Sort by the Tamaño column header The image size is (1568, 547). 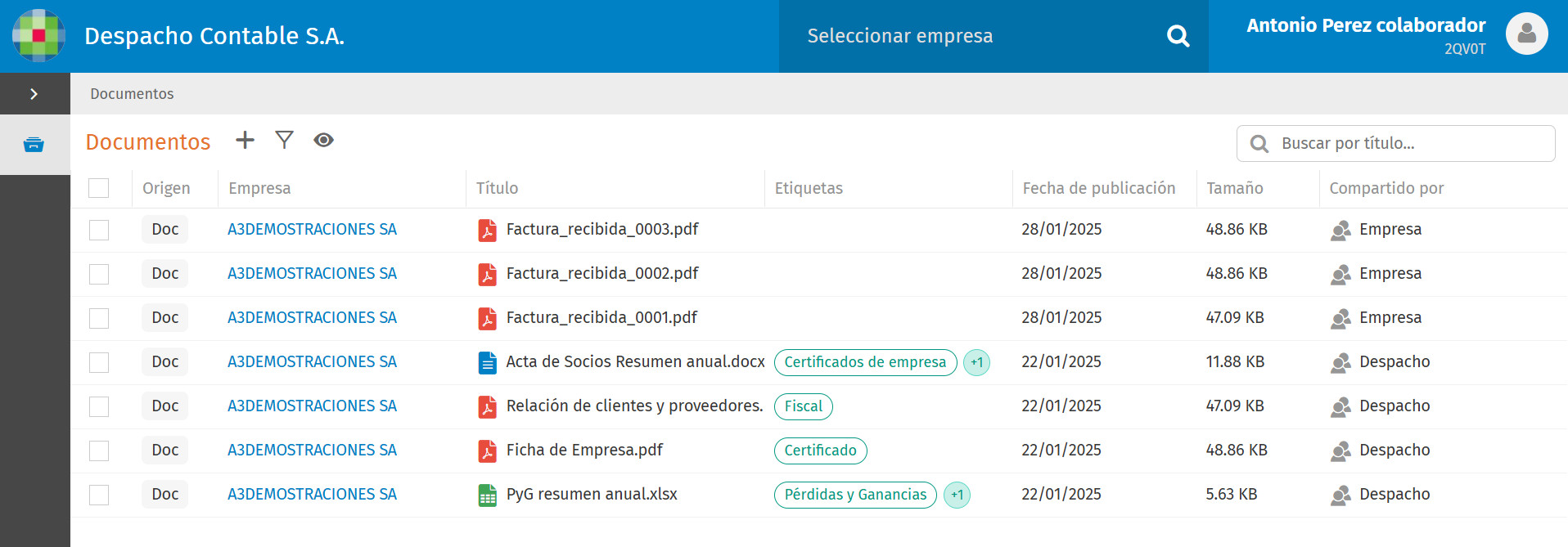pyautogui.click(x=1235, y=188)
